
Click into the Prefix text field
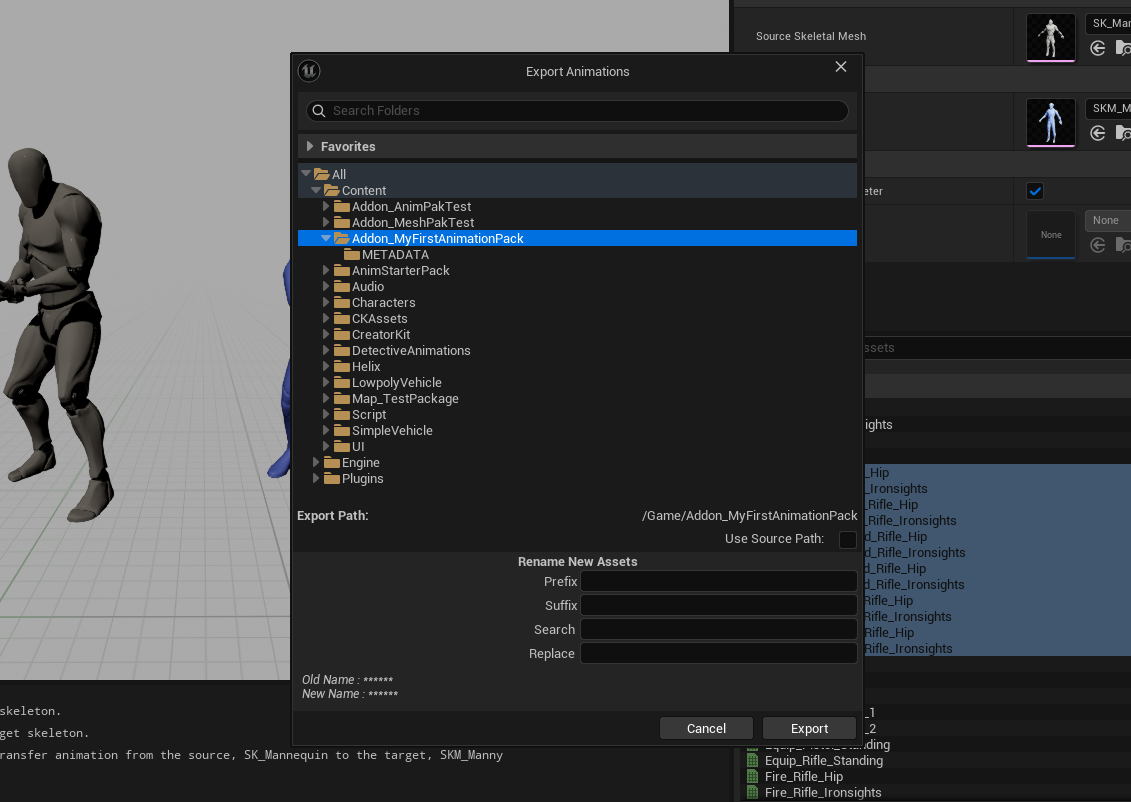click(x=718, y=582)
